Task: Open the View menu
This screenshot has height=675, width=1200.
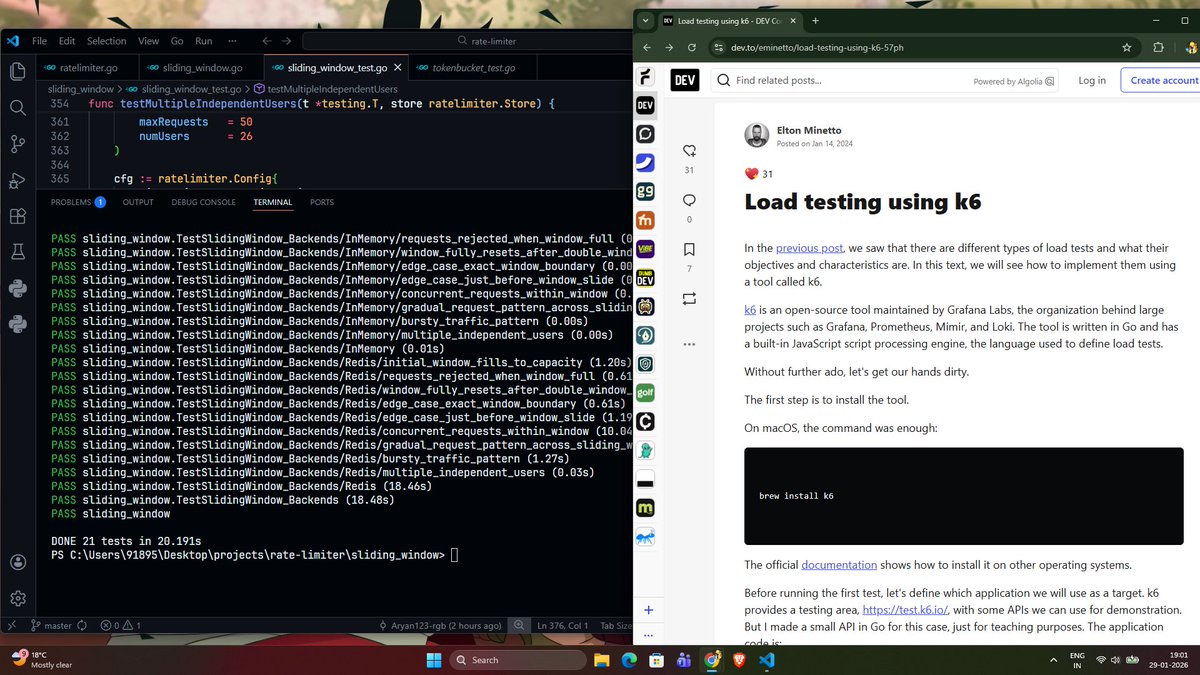Action: point(148,41)
